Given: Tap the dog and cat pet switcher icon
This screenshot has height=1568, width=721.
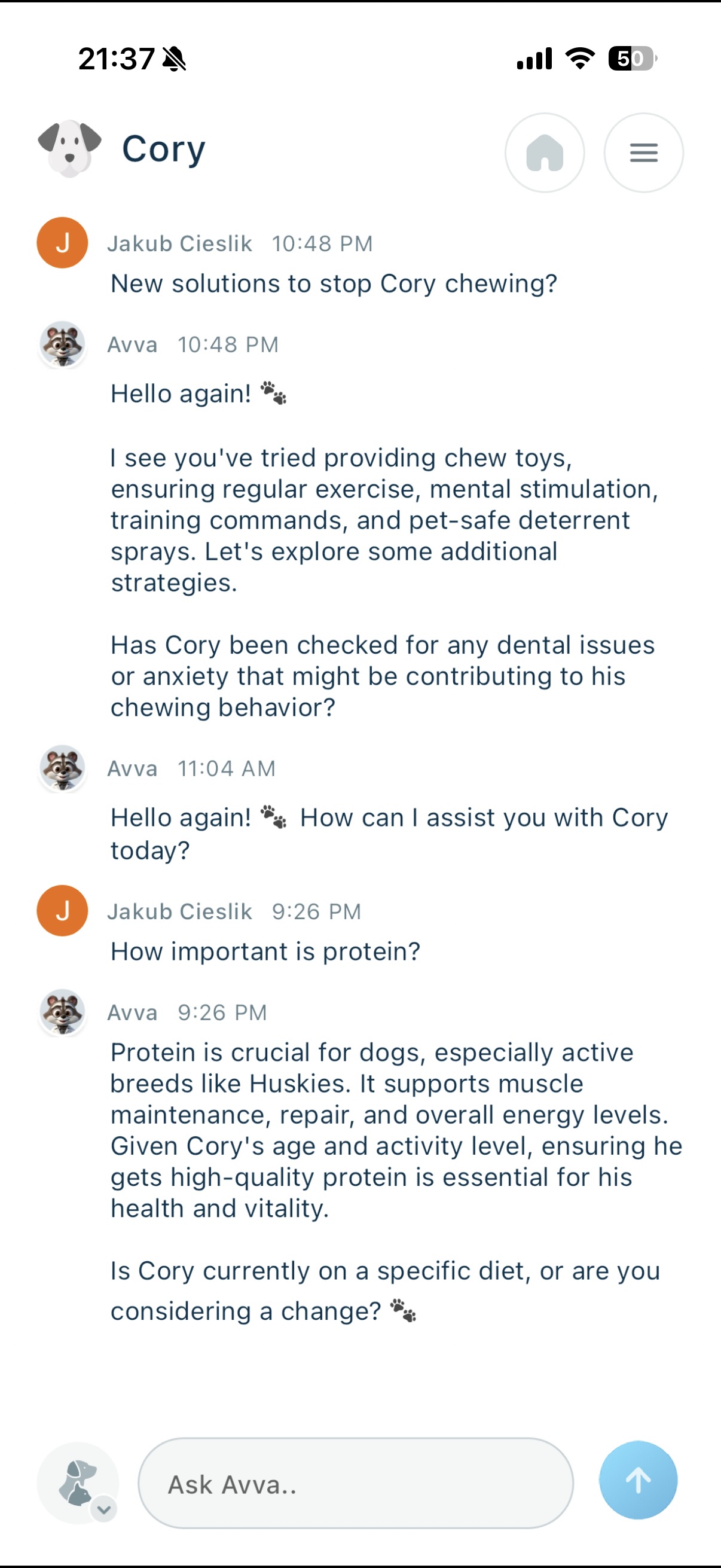Looking at the screenshot, I should click(77, 1481).
